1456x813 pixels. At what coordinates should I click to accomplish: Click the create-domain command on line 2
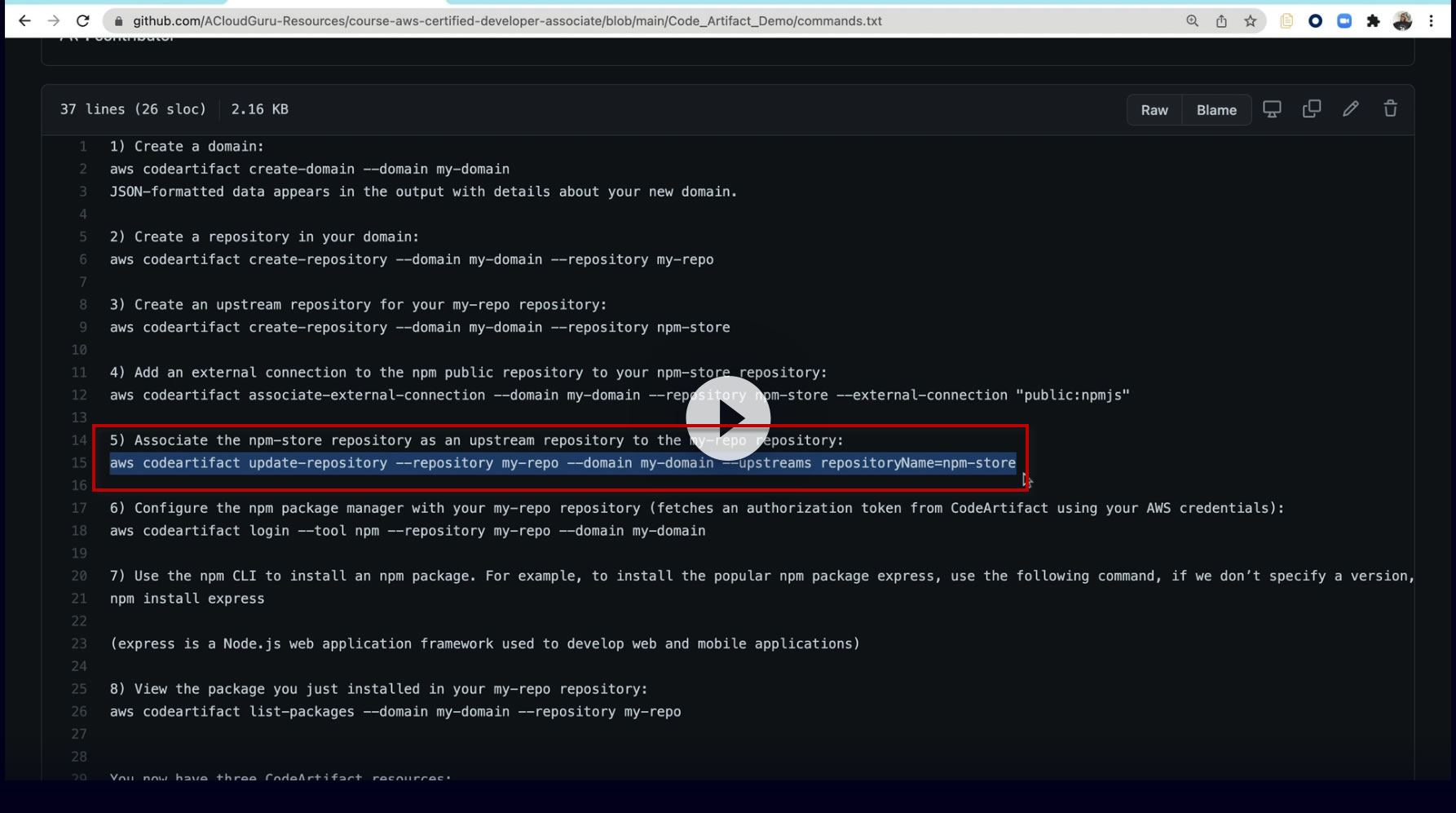[310, 170]
